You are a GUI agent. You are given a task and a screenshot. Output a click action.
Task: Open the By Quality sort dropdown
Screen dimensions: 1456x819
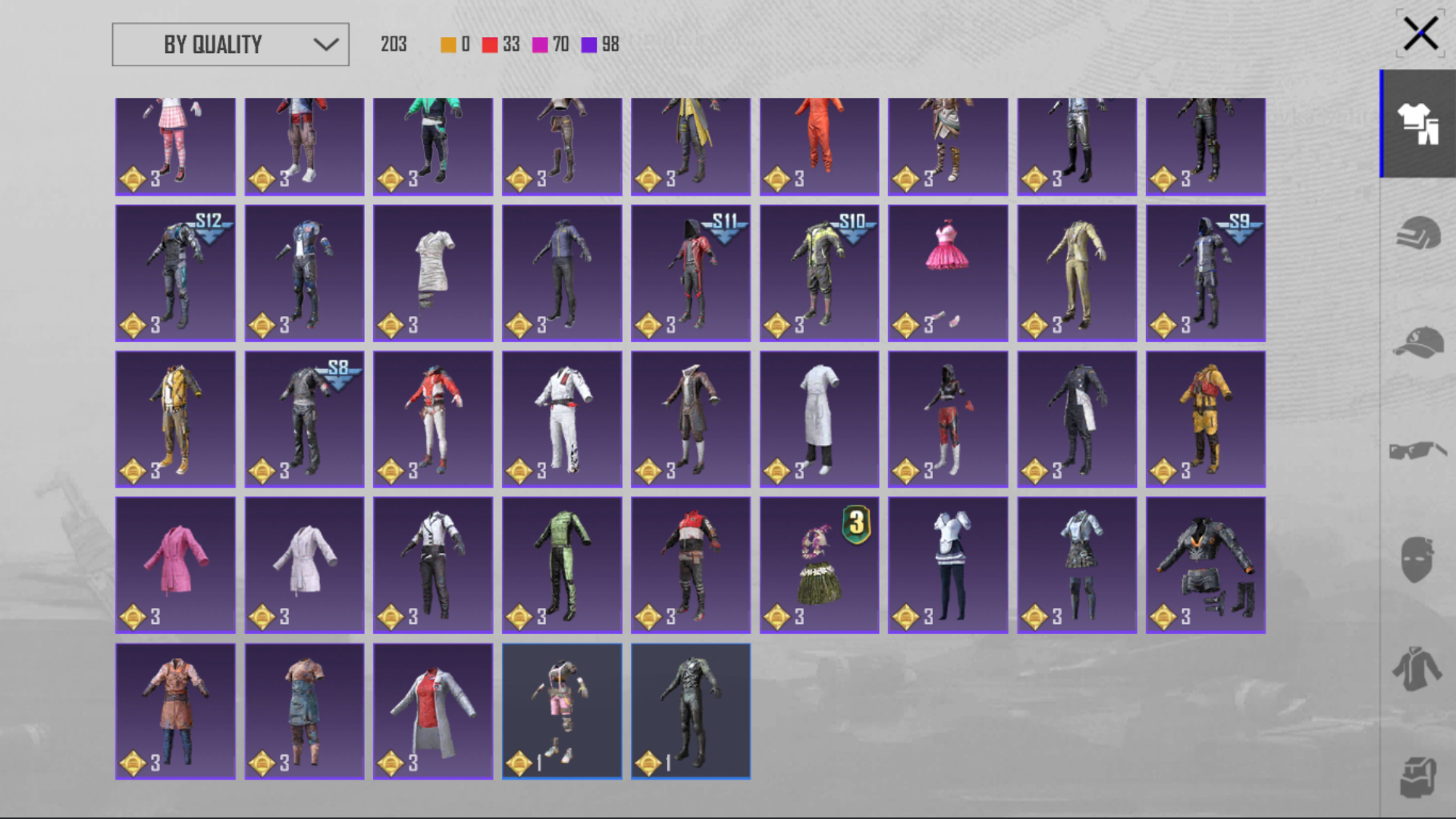coord(231,44)
